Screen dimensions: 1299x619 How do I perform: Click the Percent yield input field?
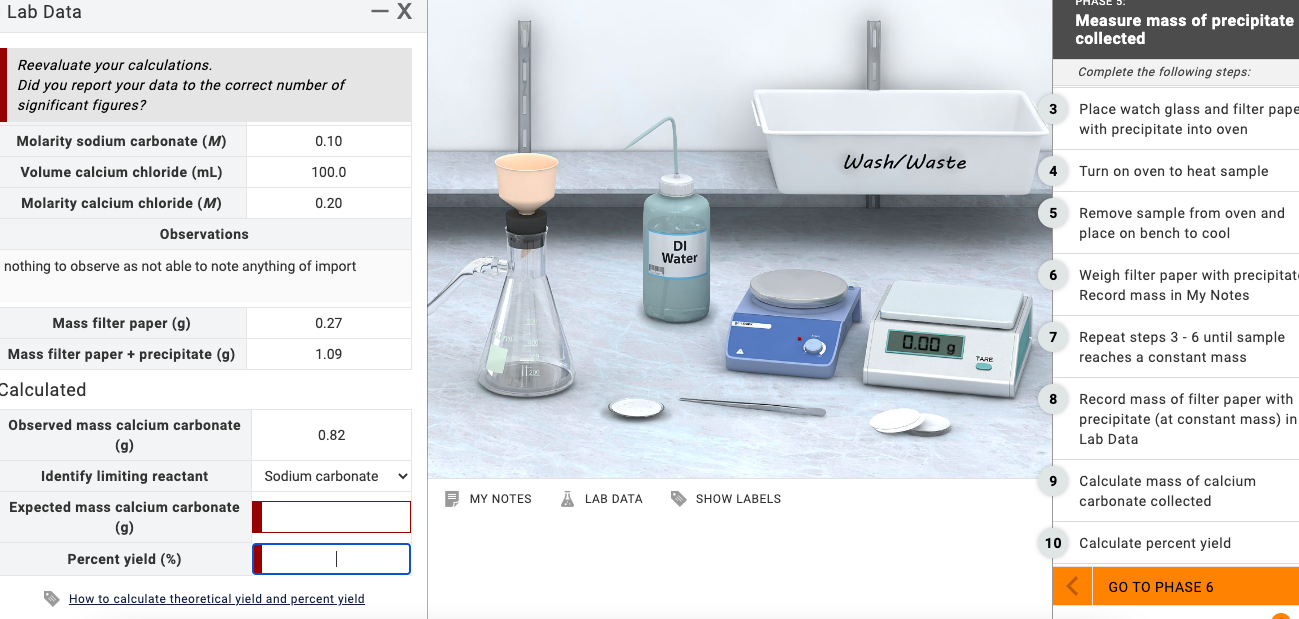pos(332,559)
